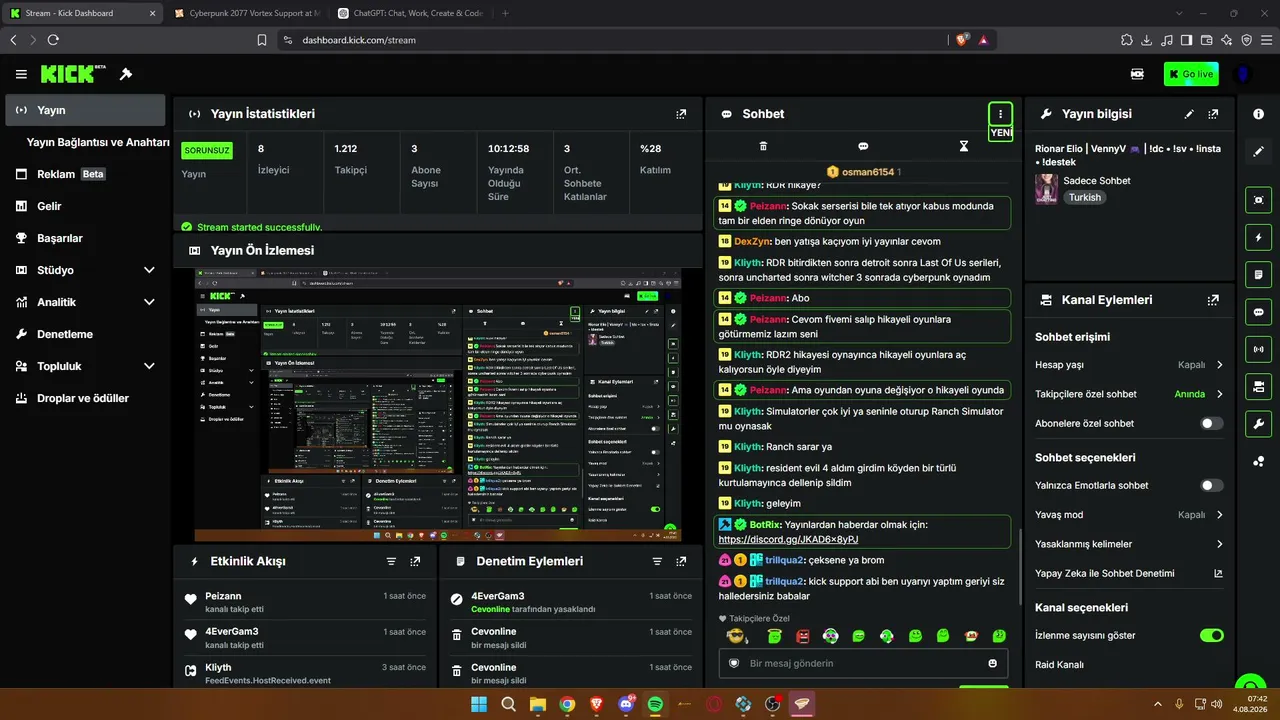Viewport: 1280px width, 720px height.
Task: Click the Bir mesaj gönderin input field
Action: [863, 663]
